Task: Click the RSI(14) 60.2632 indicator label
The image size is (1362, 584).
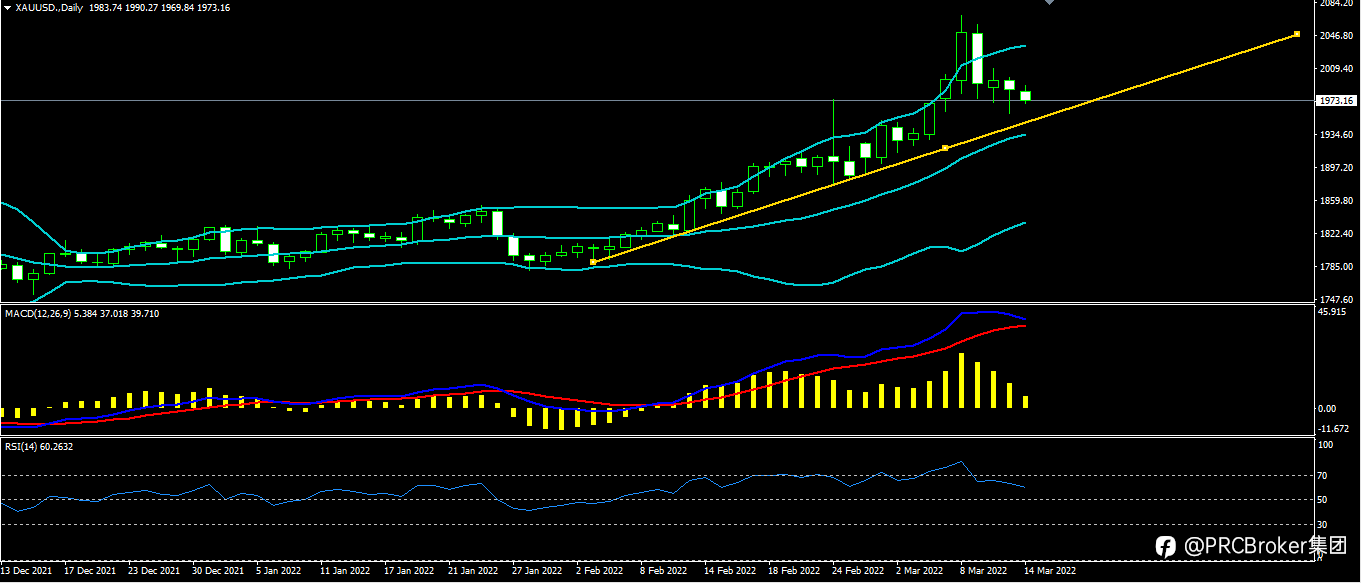Action: pos(39,447)
